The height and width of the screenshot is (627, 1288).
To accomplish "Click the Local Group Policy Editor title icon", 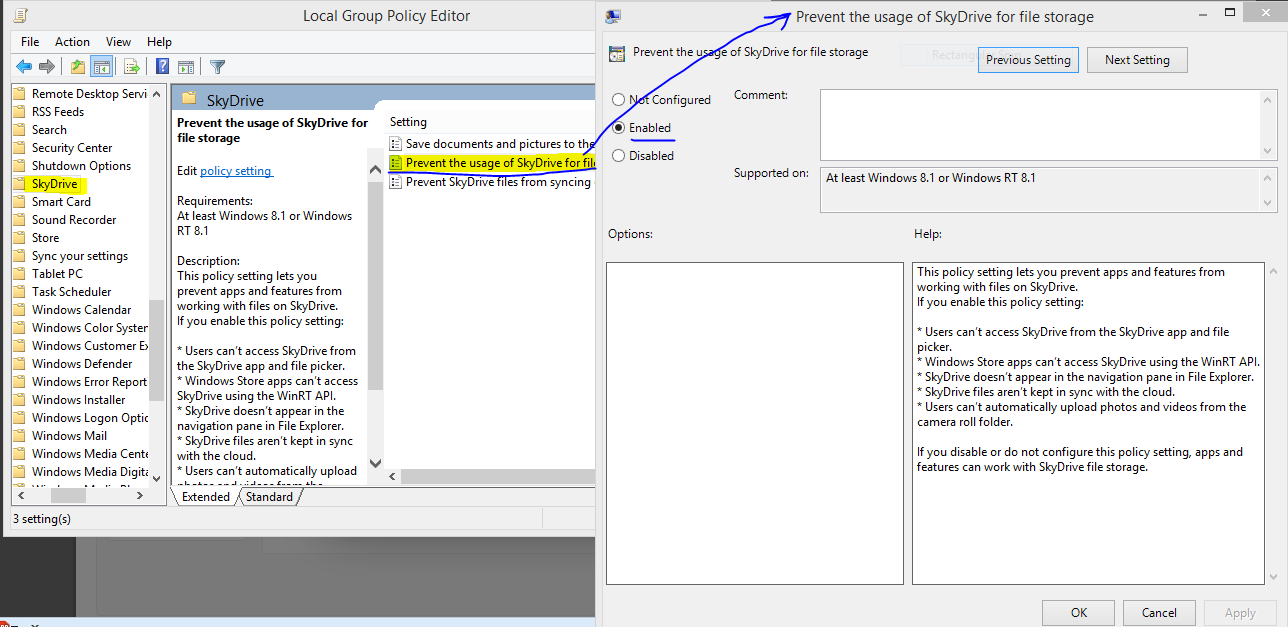I will coord(22,15).
